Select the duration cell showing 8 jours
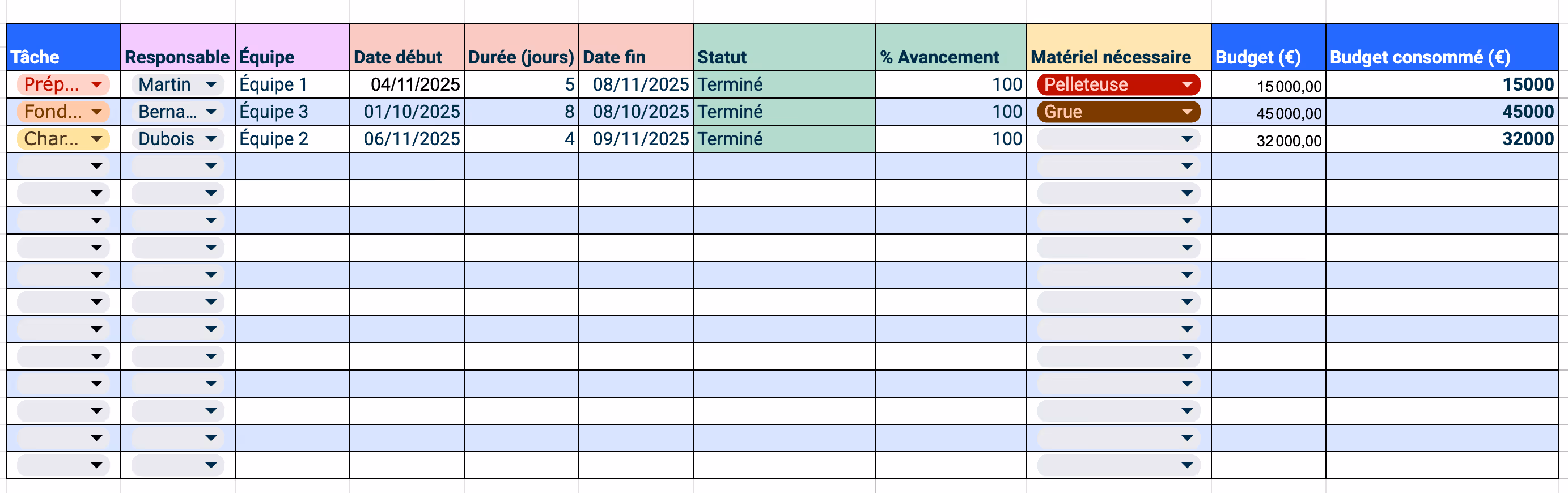The height and width of the screenshot is (493, 1568). (x=520, y=112)
